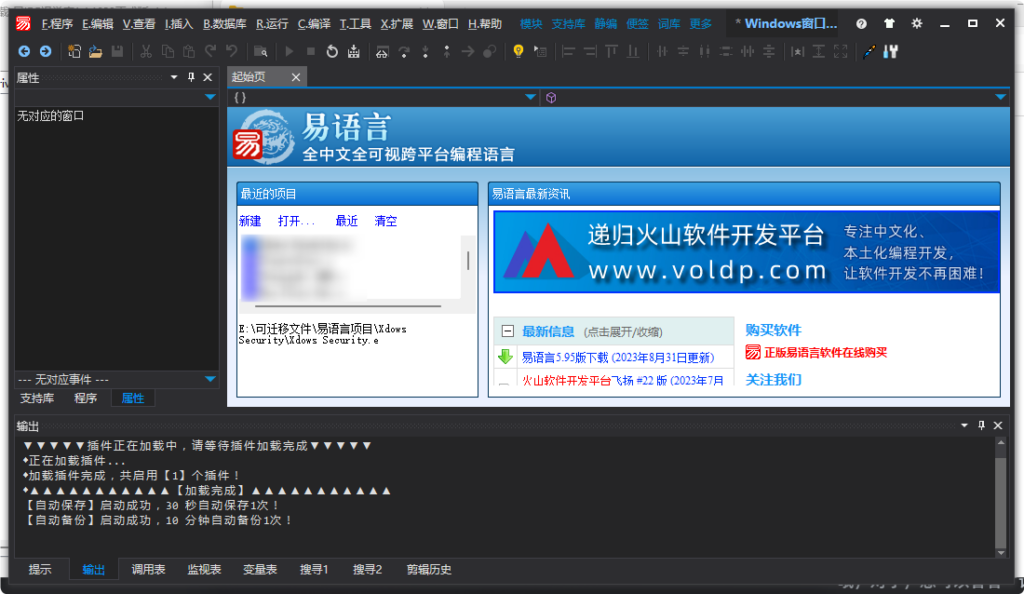Click the forward navigation arrow in toolbar
This screenshot has width=1024, height=594.
point(46,51)
